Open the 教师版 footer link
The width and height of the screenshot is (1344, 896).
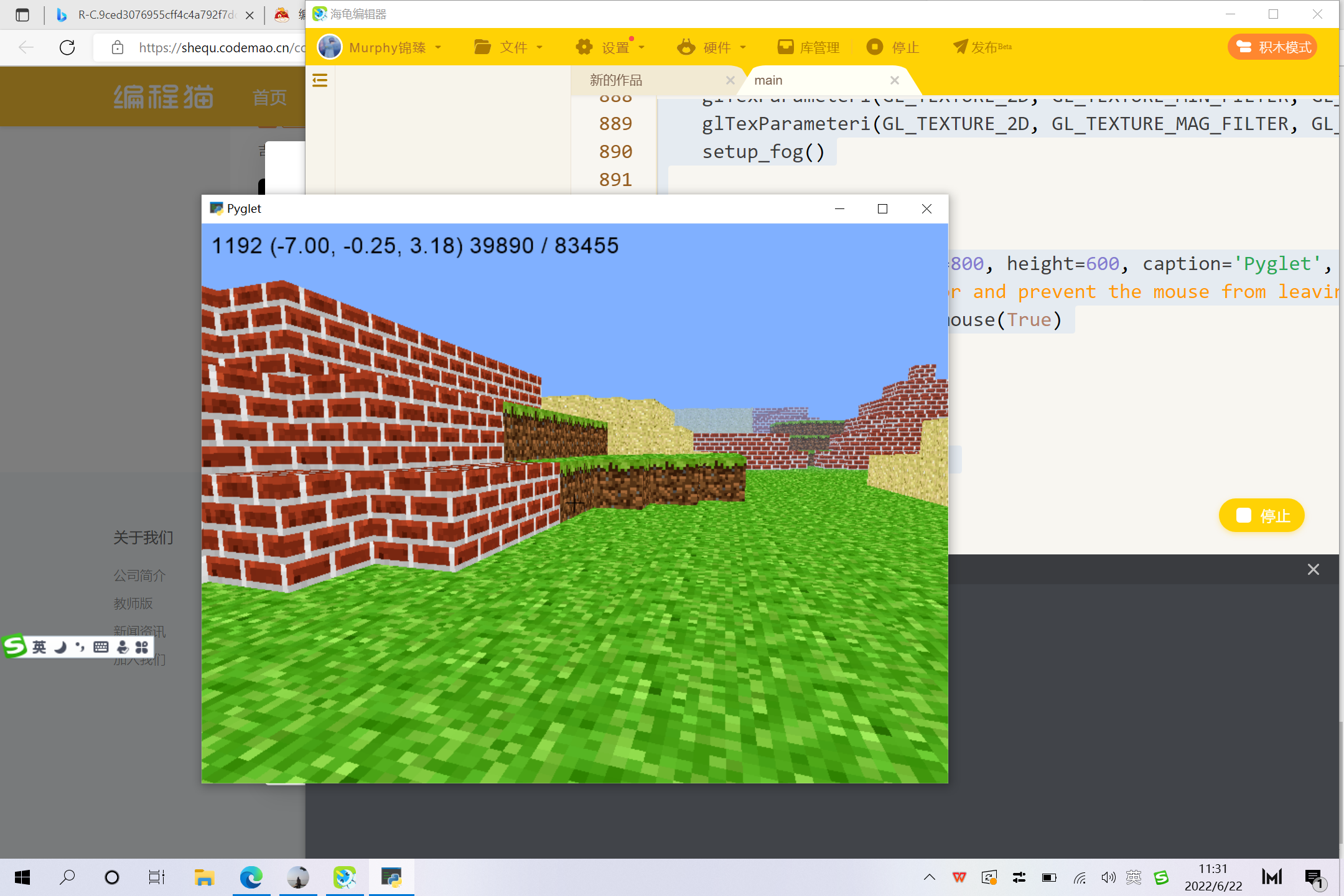[x=133, y=604]
